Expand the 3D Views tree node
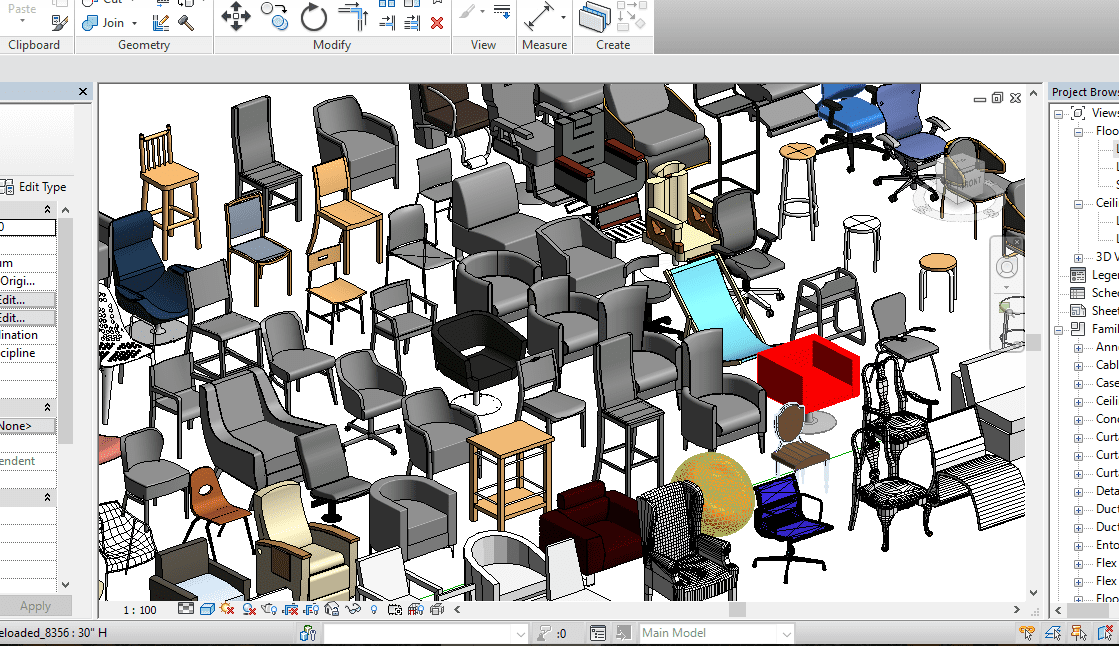The image size is (1119, 646). point(1078,258)
